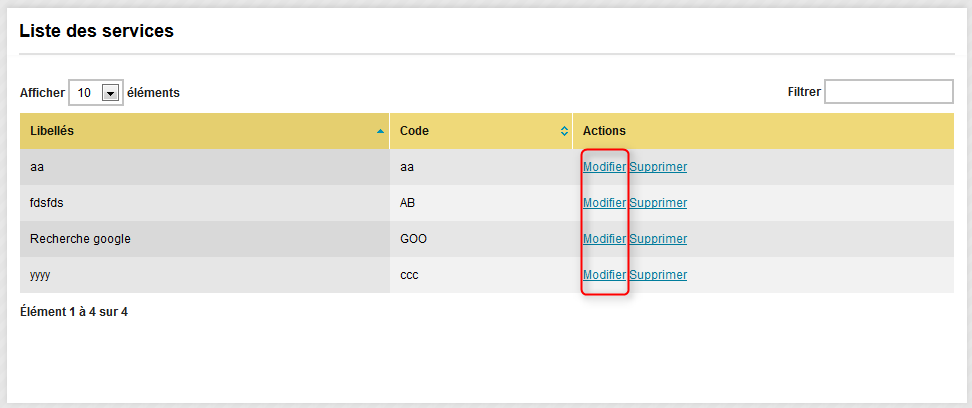The width and height of the screenshot is (972, 408).
Task: Click the Libellés ascending sort arrow icon
Action: pos(380,131)
